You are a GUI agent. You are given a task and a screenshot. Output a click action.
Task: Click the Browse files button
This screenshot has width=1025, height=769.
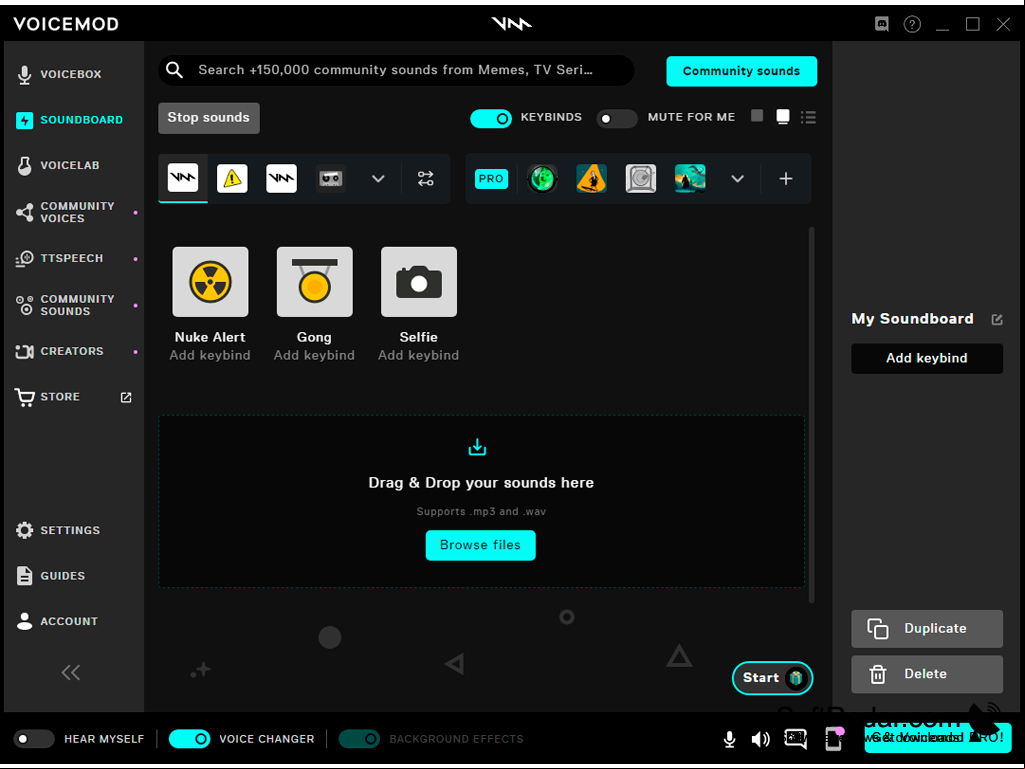click(x=480, y=545)
